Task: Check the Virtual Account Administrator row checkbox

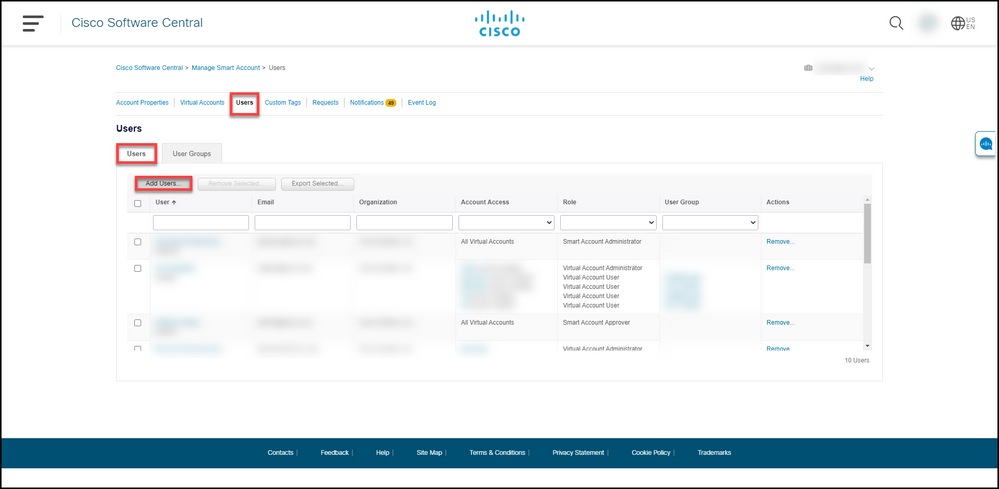Action: click(138, 269)
